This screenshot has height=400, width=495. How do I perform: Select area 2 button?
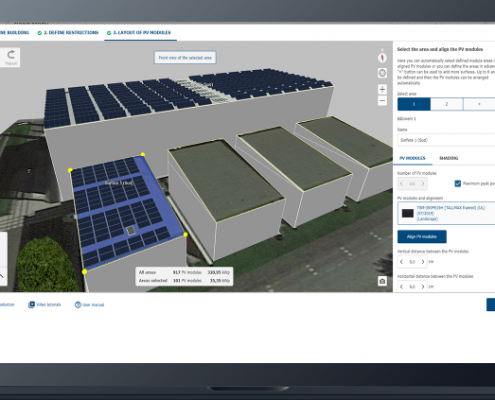pyautogui.click(x=447, y=104)
